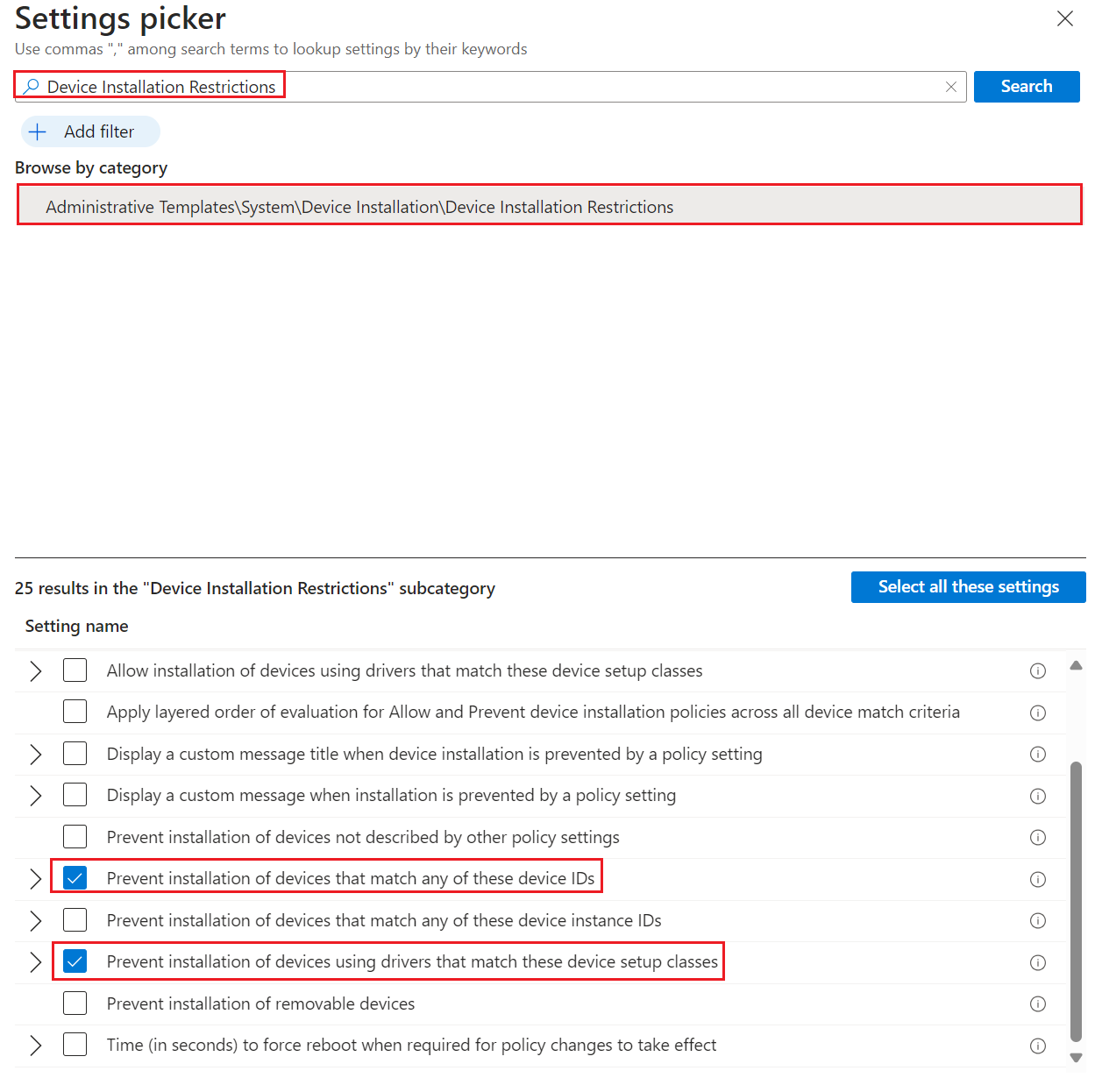Check Prevent installation of devices not described
1102x1092 pixels.
point(75,837)
